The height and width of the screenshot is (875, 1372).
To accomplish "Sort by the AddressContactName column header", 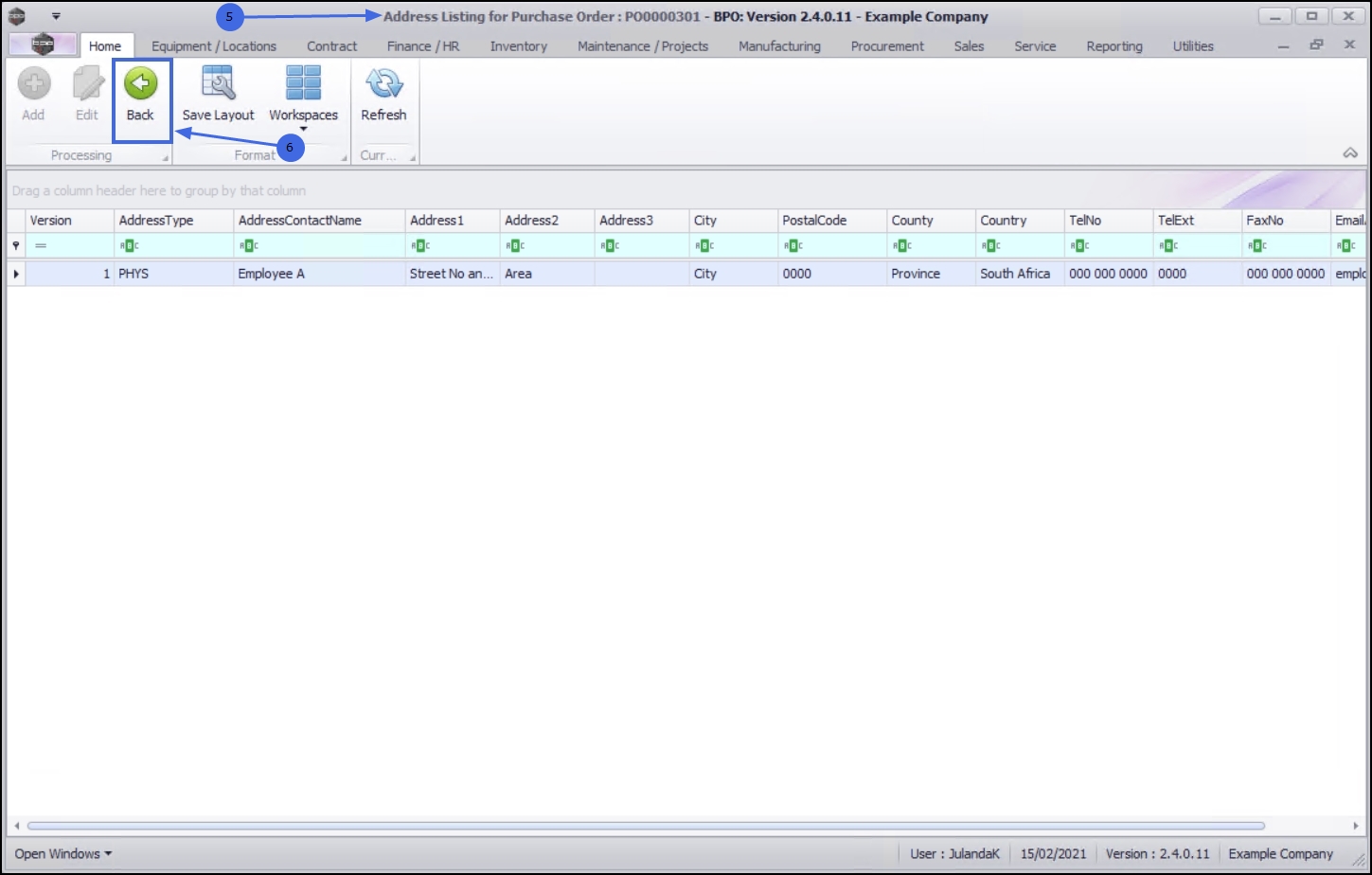I will (319, 221).
